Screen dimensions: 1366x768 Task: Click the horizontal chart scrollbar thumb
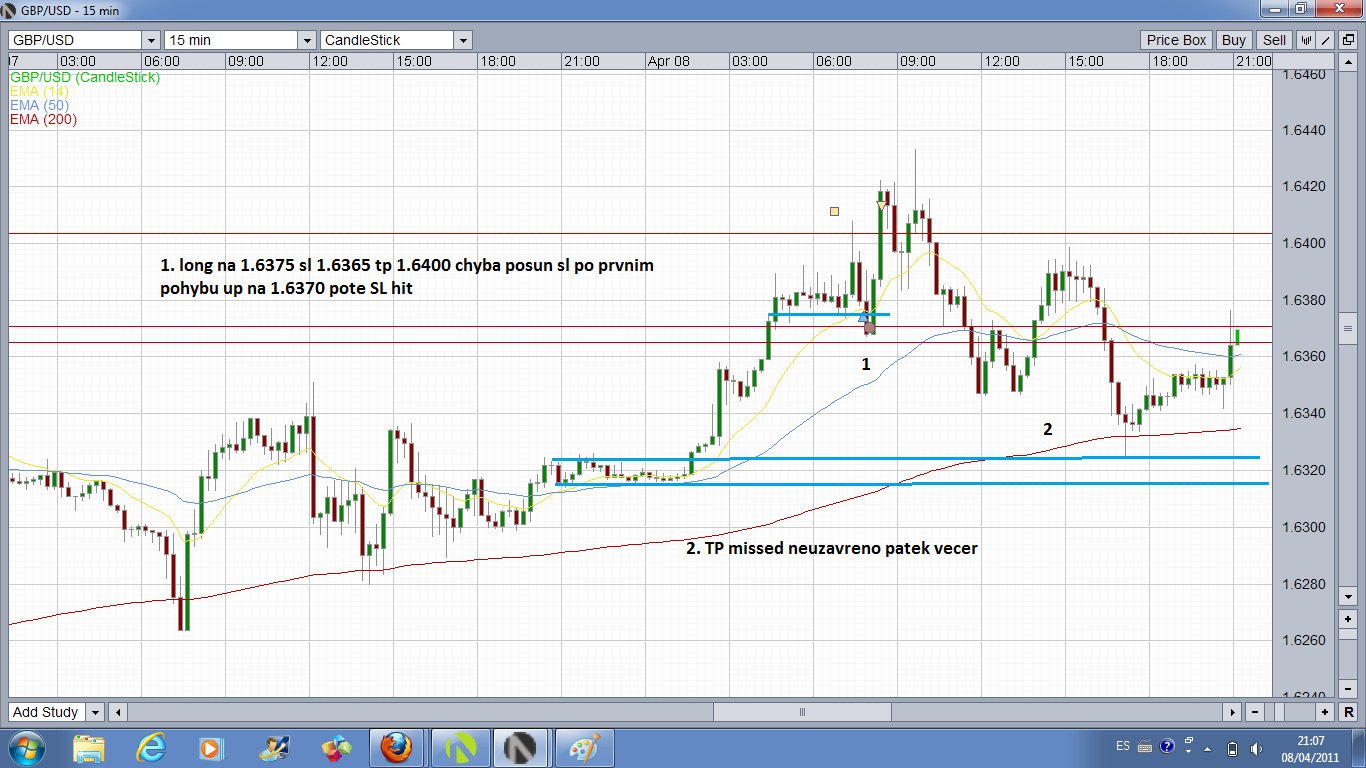click(x=802, y=712)
